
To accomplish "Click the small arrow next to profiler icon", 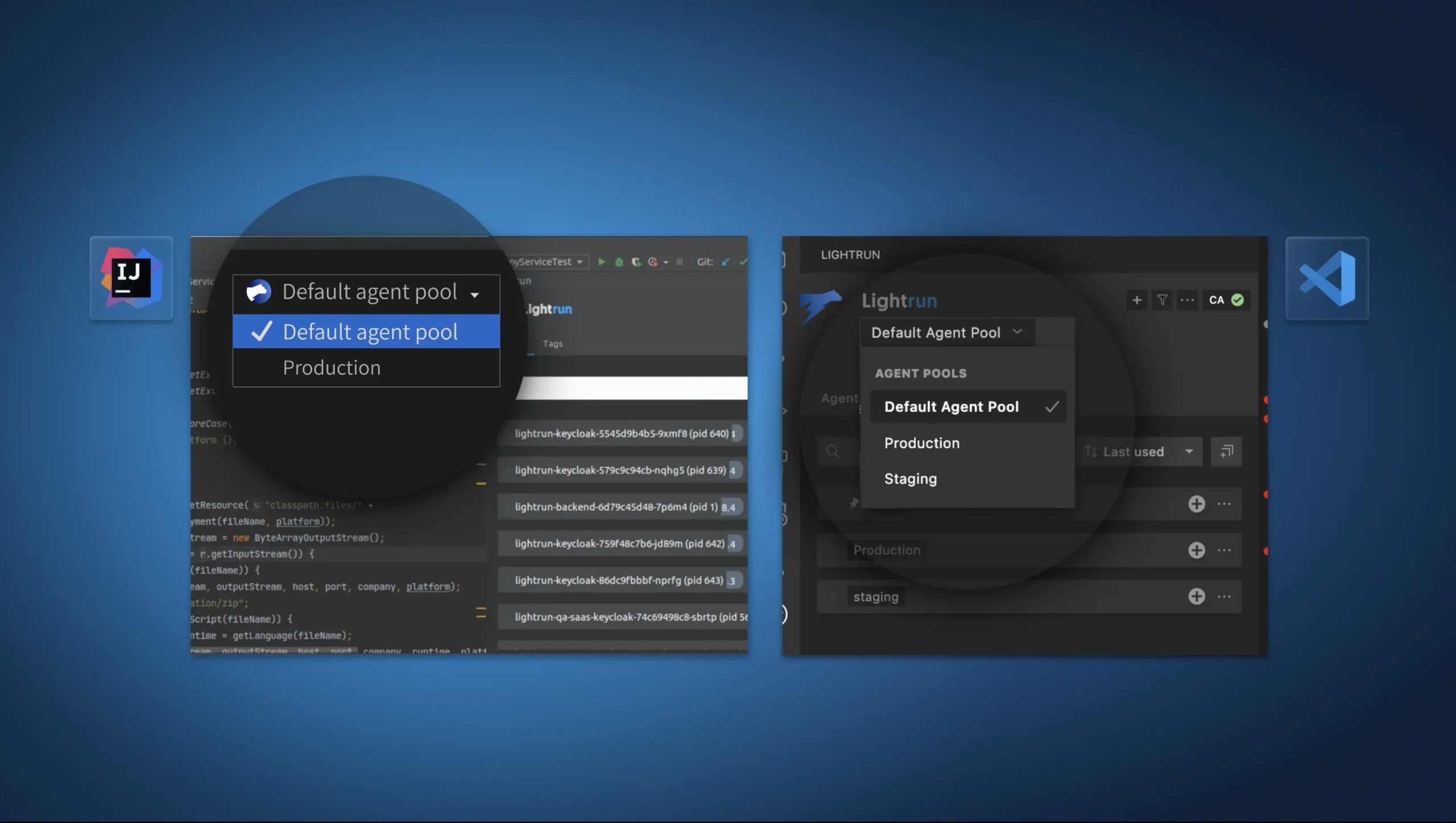I will point(666,262).
